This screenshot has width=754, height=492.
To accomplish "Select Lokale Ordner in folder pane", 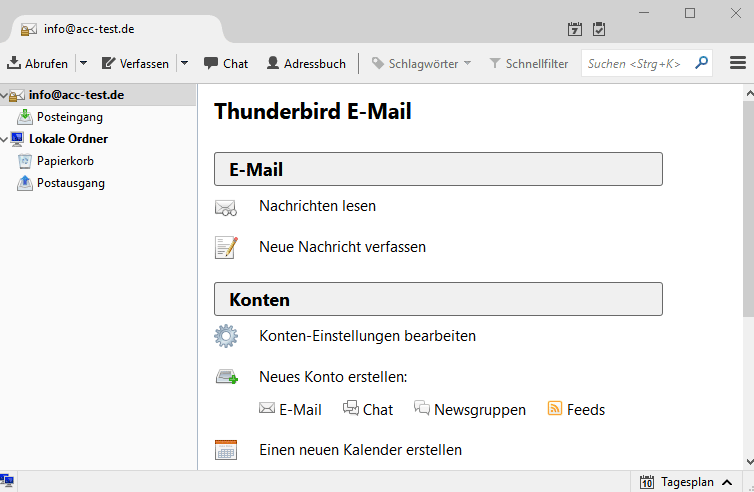I will [68, 139].
